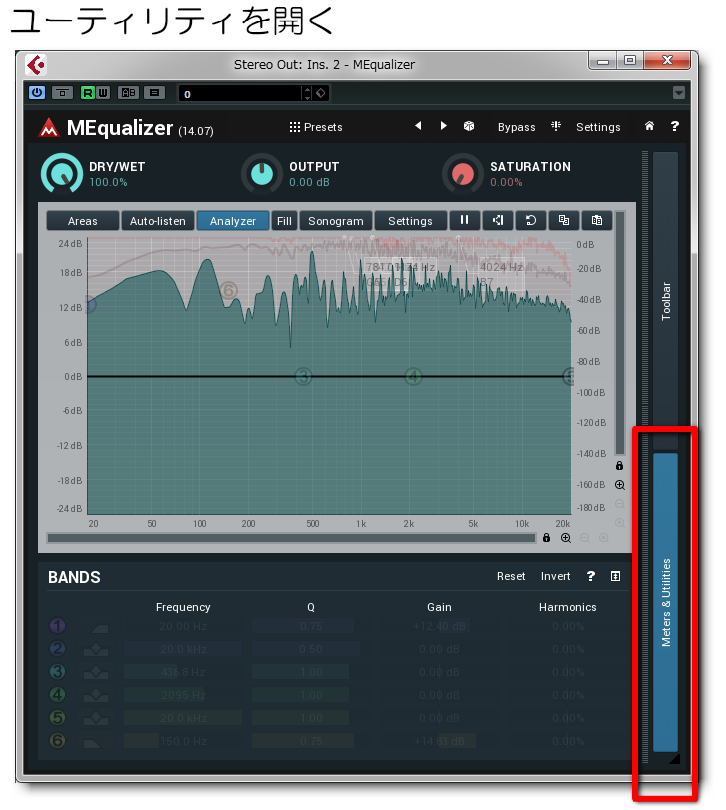The height and width of the screenshot is (810, 726).
Task: Click the analyzer paste icon
Action: (597, 220)
